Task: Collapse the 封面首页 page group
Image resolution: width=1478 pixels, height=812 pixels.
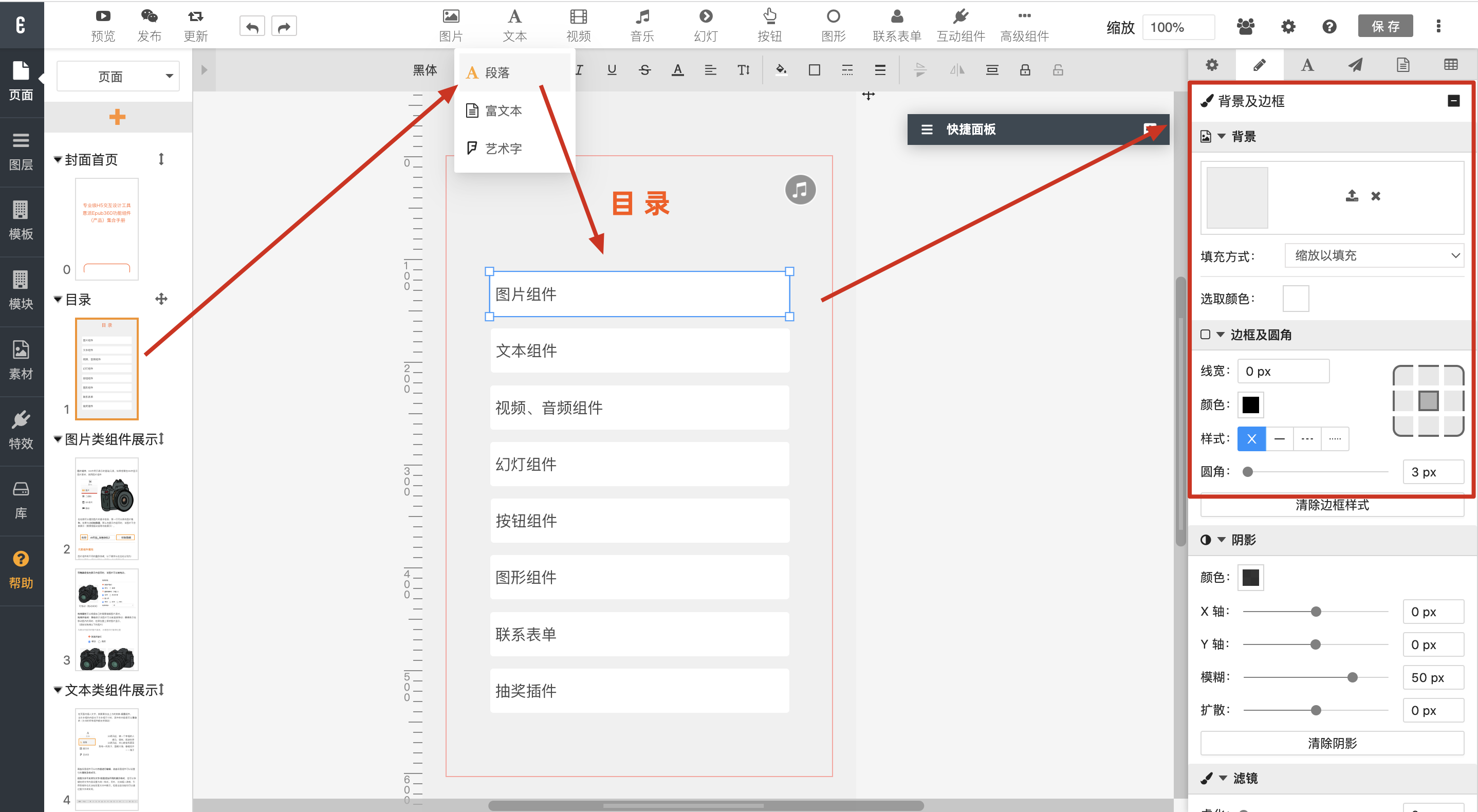Action: (58, 159)
